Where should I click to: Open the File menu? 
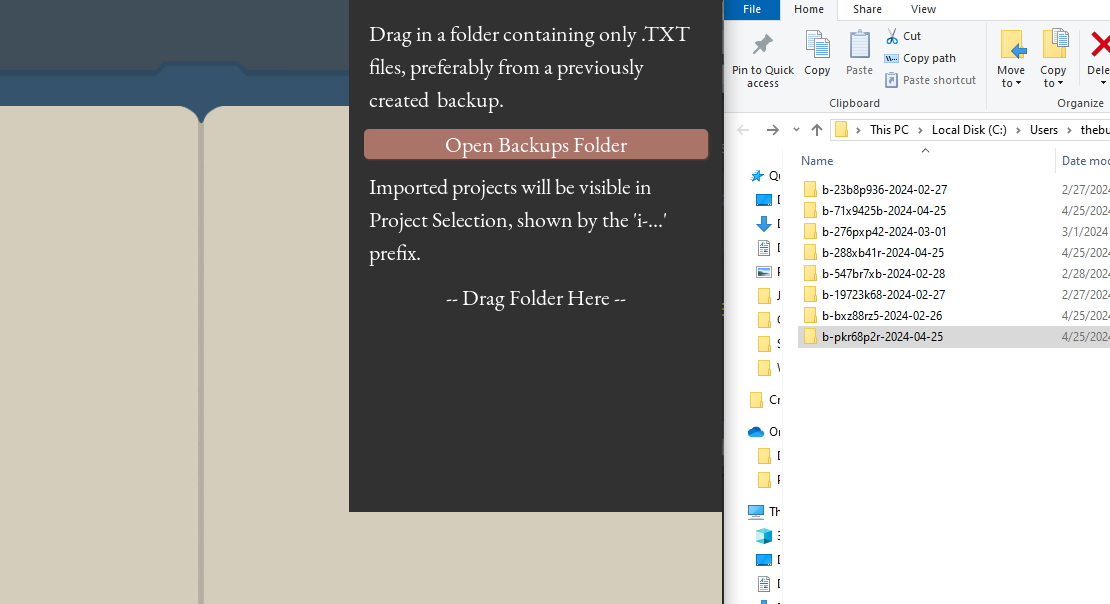(x=752, y=9)
